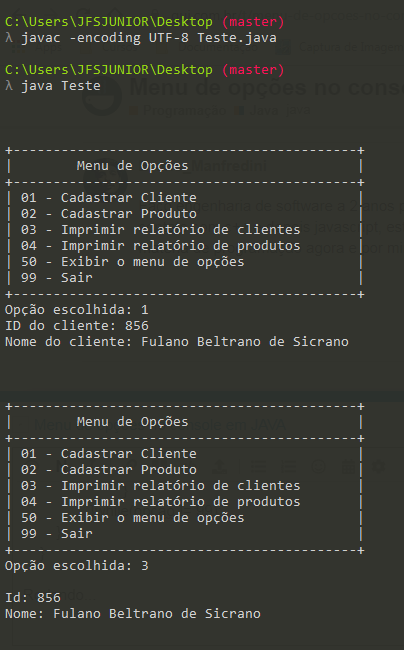The height and width of the screenshot is (650, 404).
Task: Click 'Menu de Opções' title in lower menu box
Action: [x=132, y=422]
